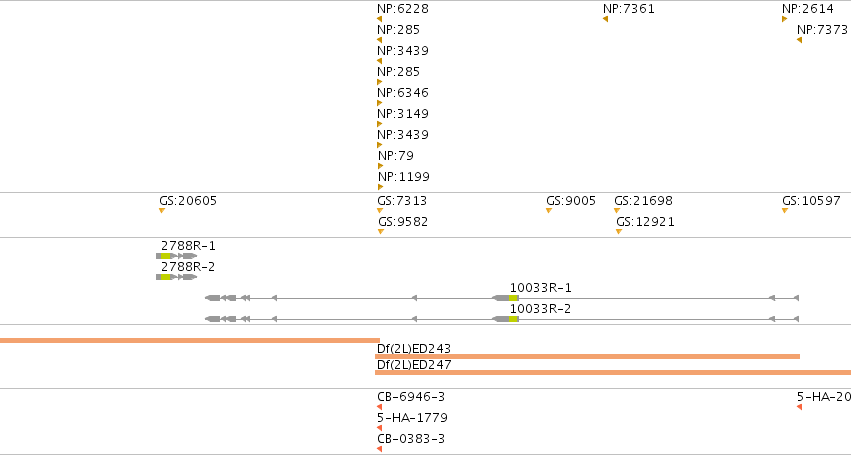Open the 2788R-1 transcript name
The height and width of the screenshot is (455, 851).
188,246
